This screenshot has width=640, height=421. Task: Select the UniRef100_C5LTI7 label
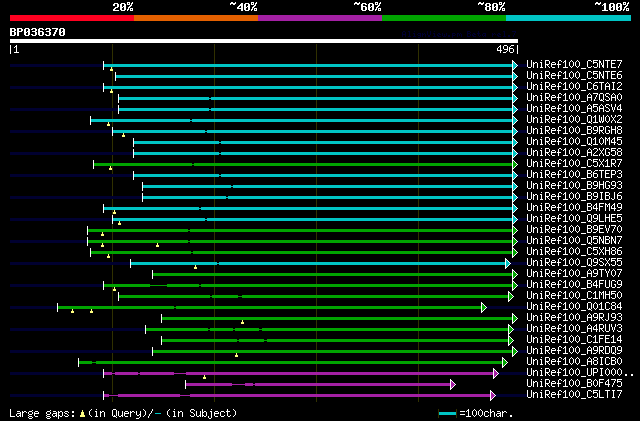click(x=574, y=395)
